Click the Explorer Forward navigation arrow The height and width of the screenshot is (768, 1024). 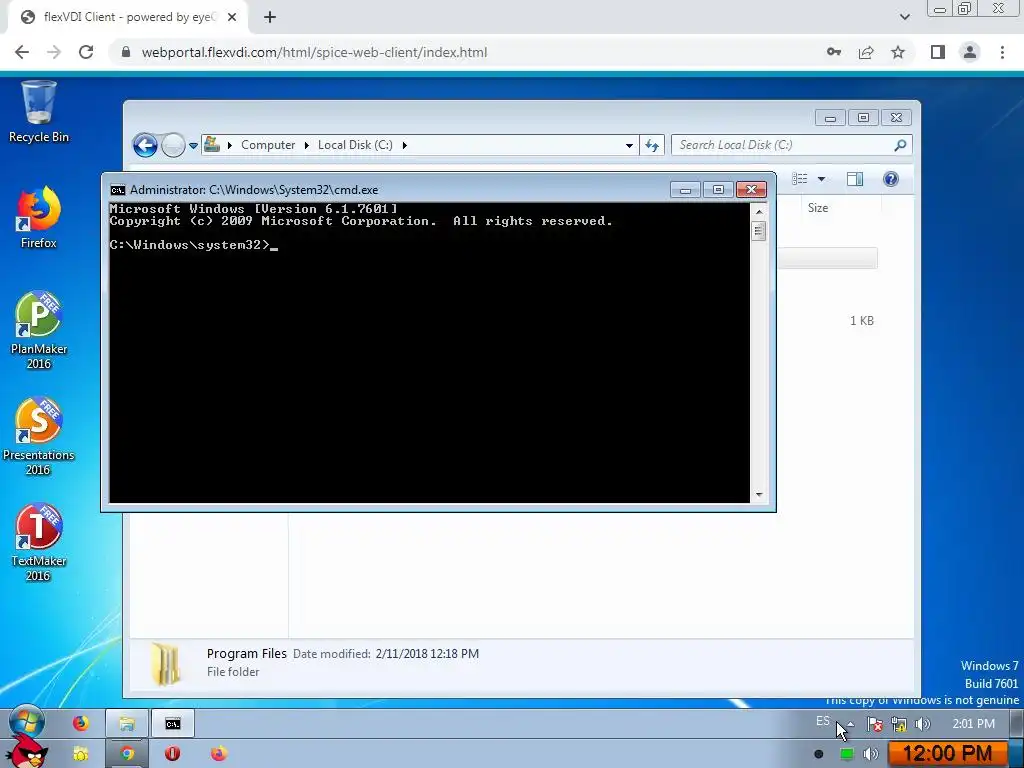pos(173,145)
